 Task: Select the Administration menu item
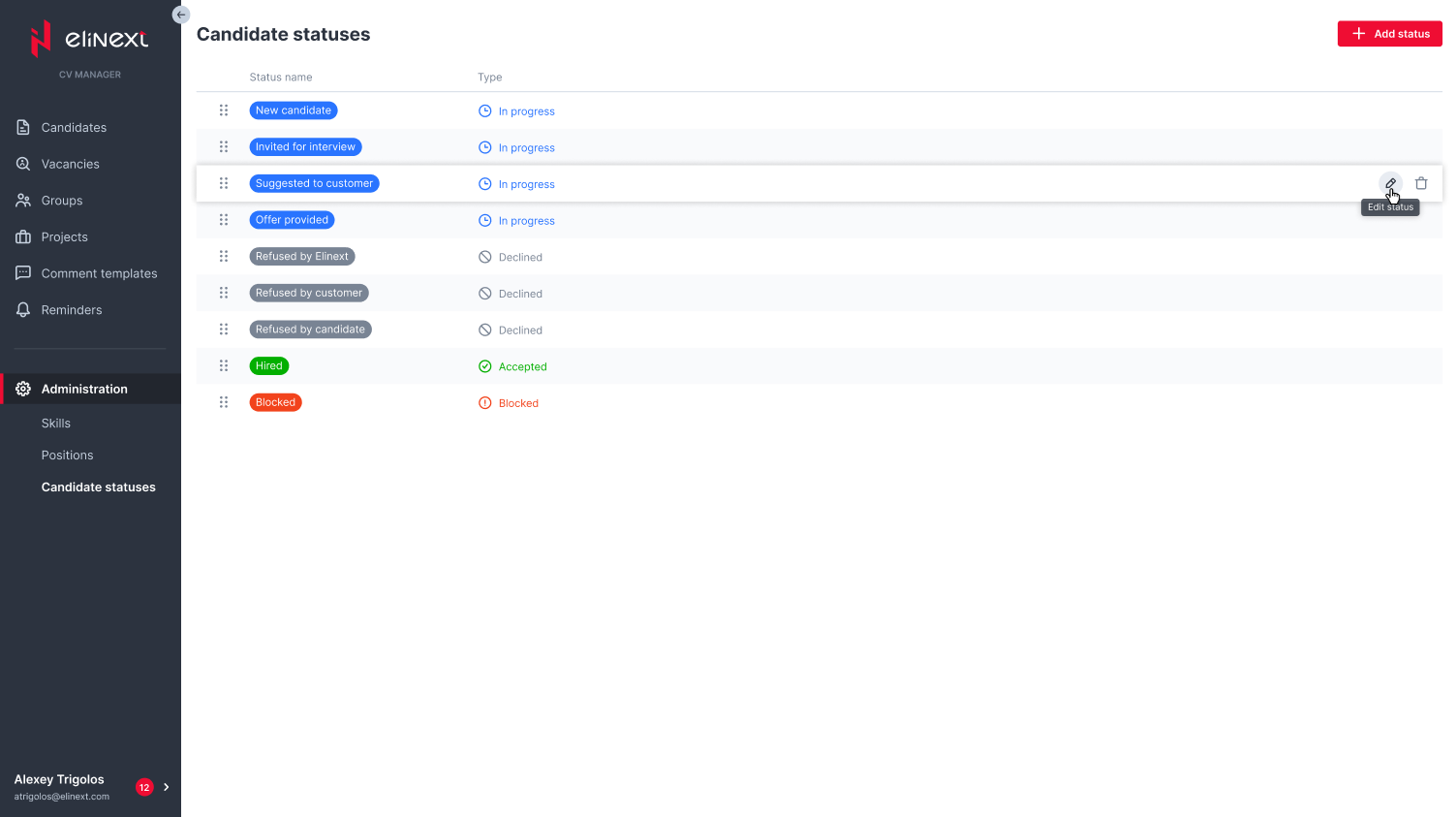(x=90, y=389)
